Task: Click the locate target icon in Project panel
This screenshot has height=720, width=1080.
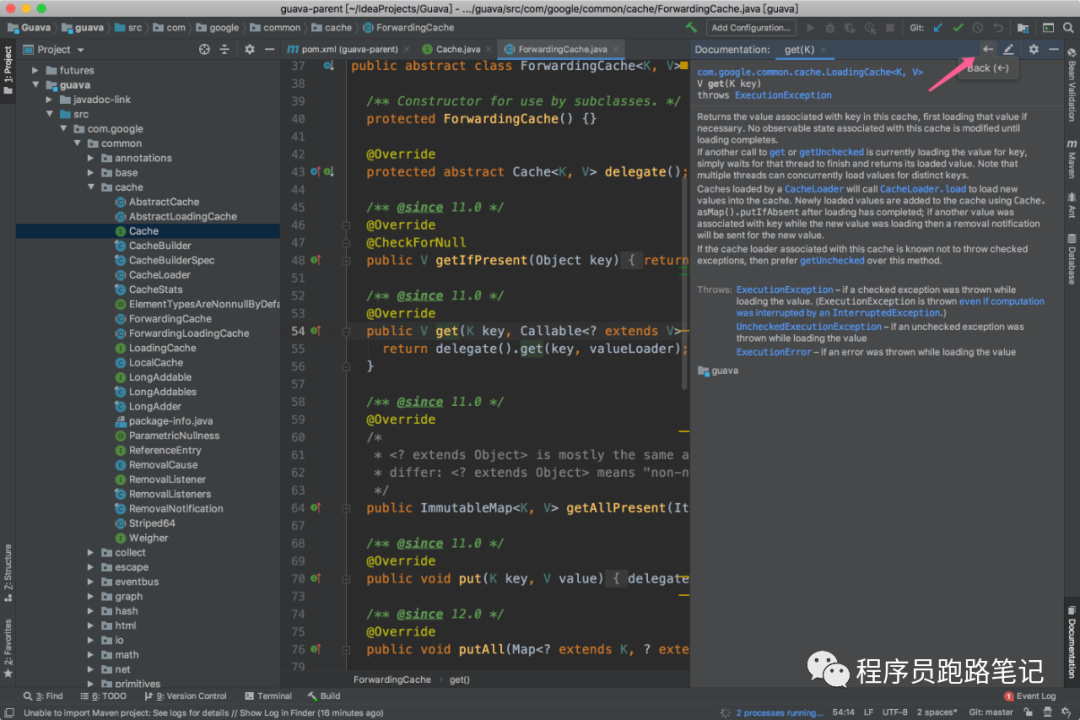Action: tap(204, 49)
